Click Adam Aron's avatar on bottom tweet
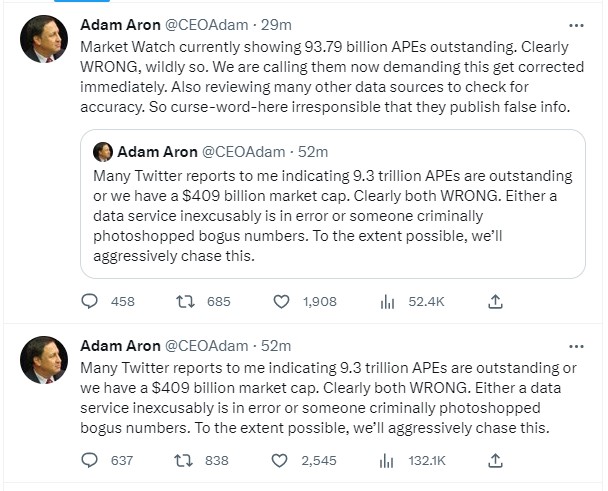Viewport: 608px width, 491px height. (44, 360)
